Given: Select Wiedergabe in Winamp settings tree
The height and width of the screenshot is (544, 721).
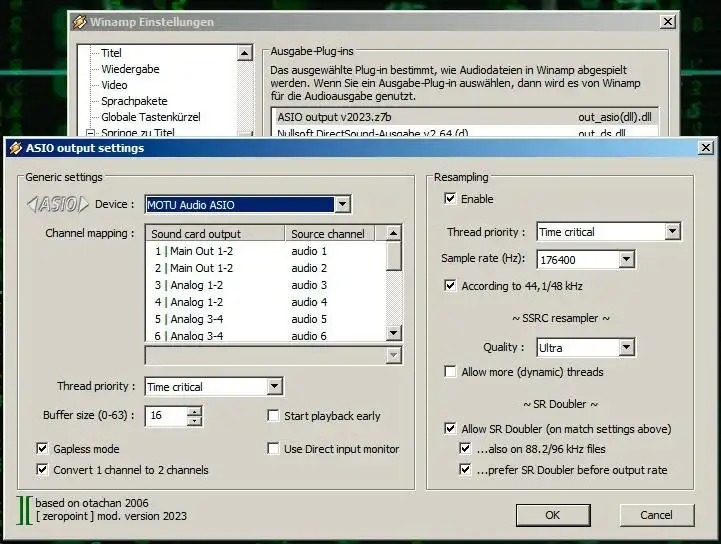Looking at the screenshot, I should (x=130, y=69).
